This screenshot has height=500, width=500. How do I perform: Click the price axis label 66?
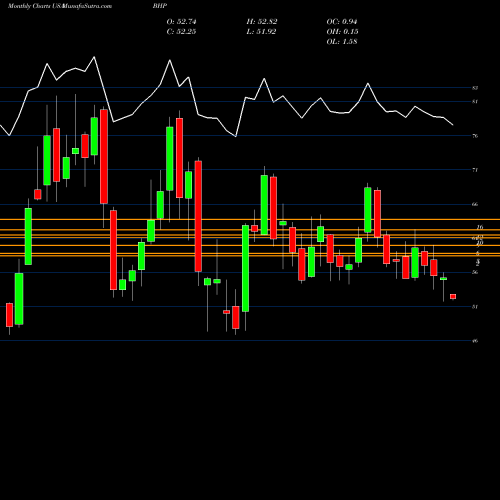[475, 204]
